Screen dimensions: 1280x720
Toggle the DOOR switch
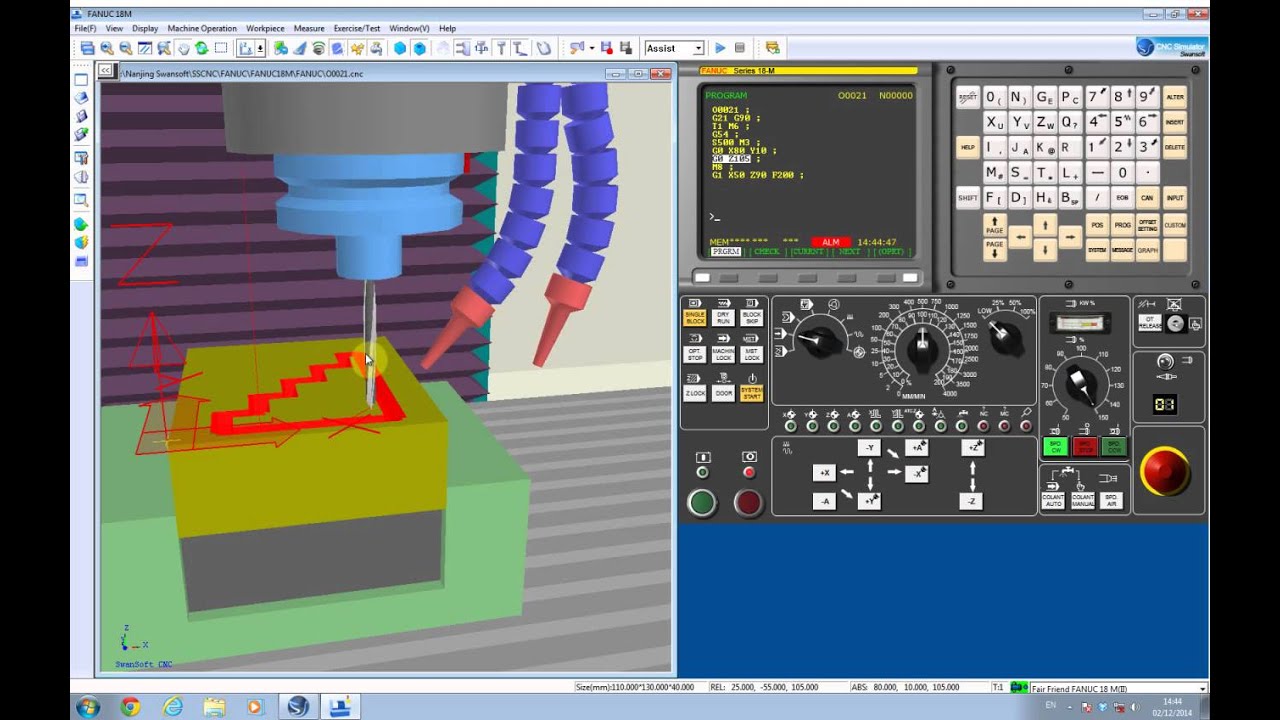(x=723, y=394)
